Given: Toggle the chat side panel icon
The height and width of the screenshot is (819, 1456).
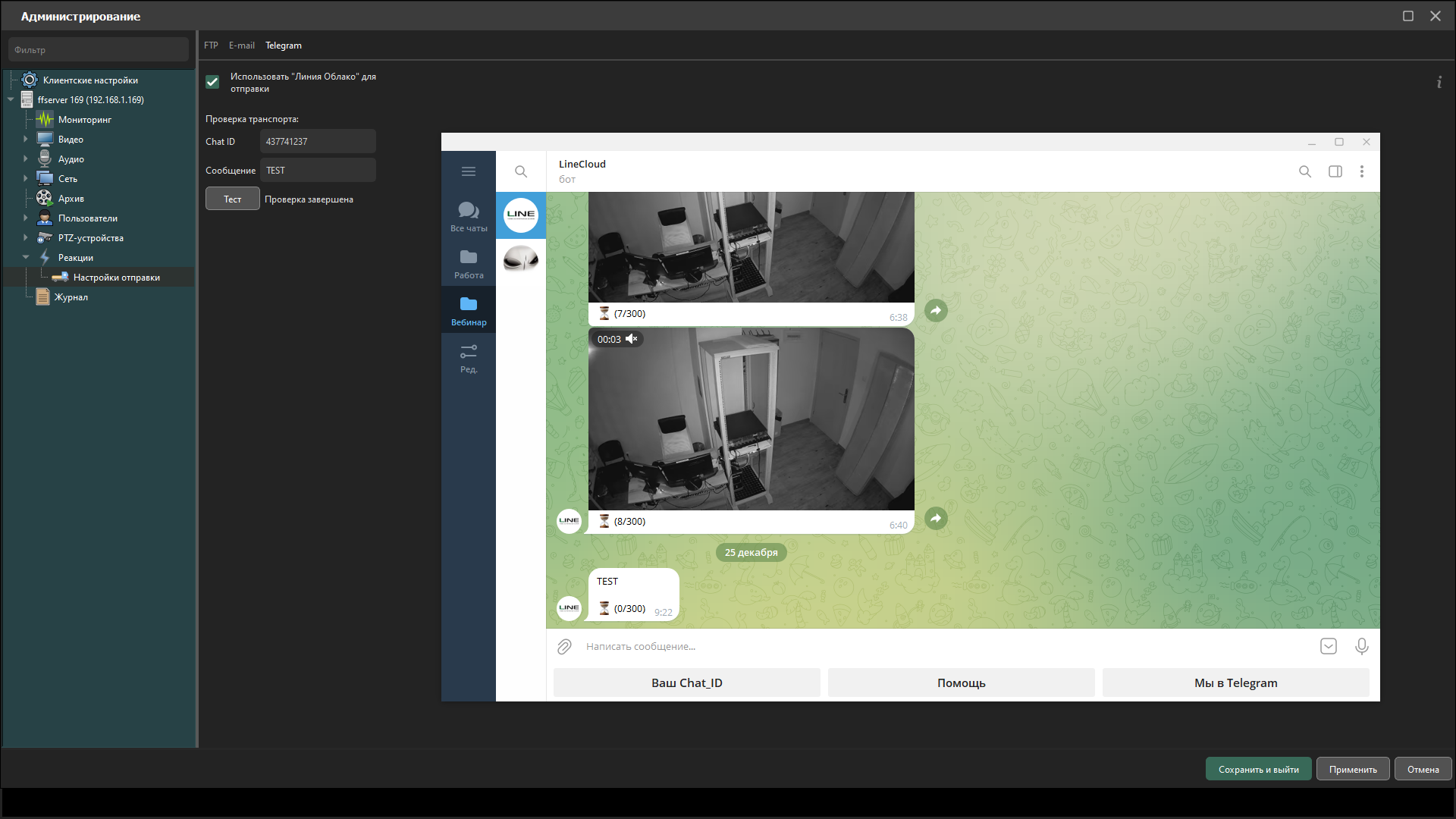Looking at the screenshot, I should coord(1335,171).
